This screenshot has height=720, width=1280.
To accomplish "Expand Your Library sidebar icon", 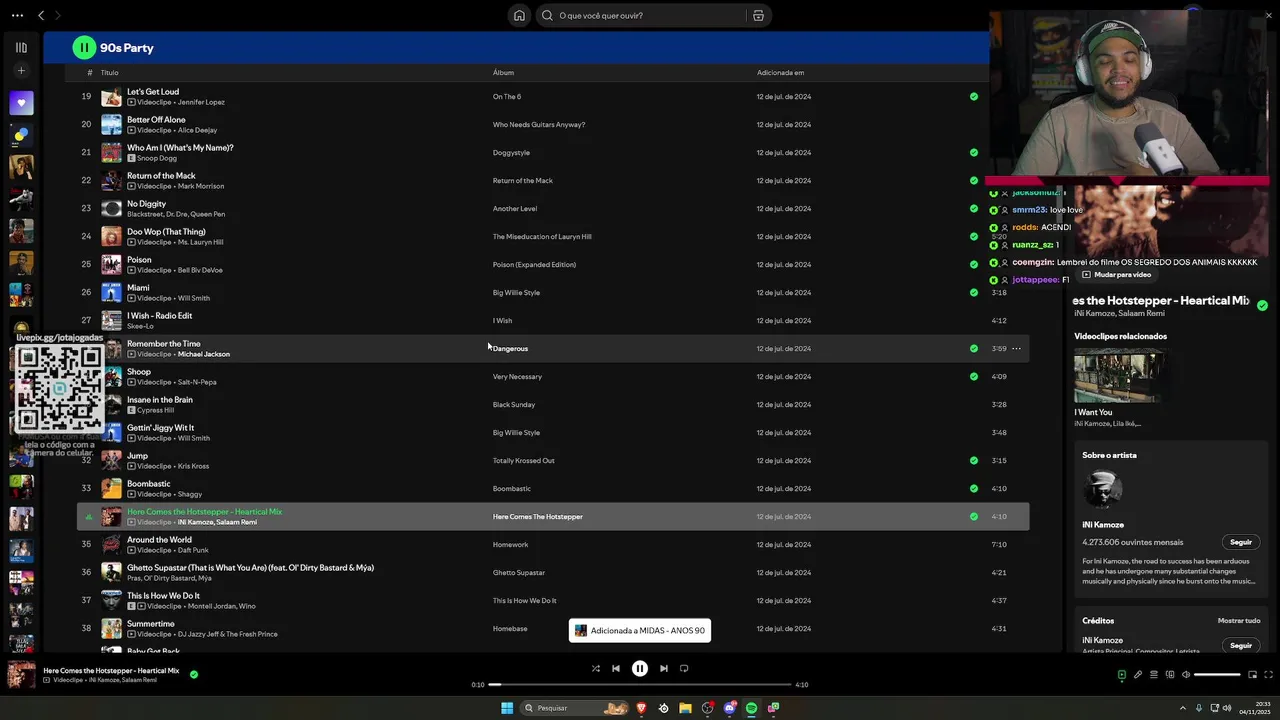I will click(x=21, y=47).
